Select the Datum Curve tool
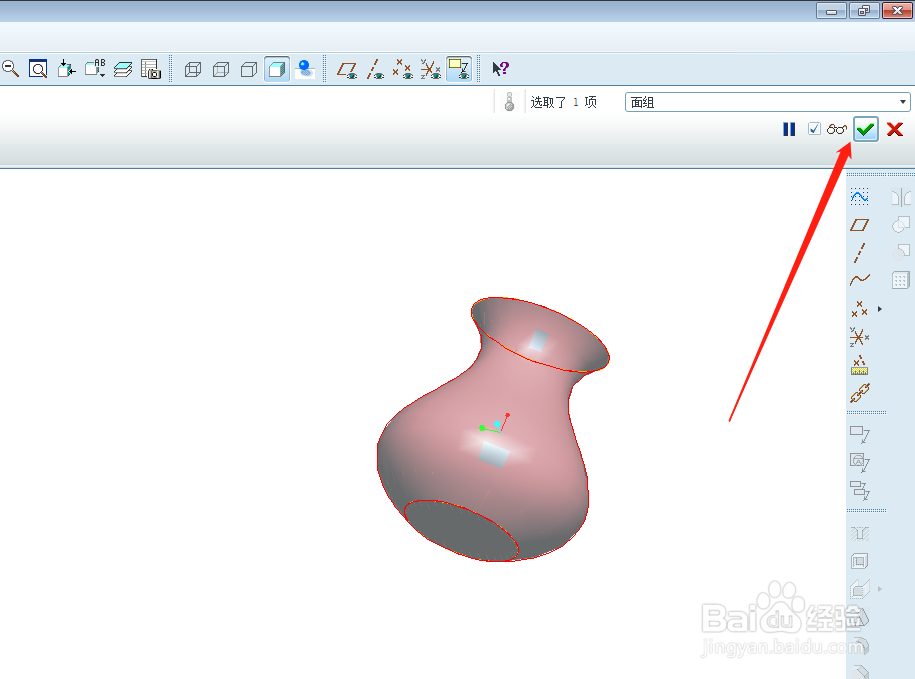 pyautogui.click(x=860, y=280)
